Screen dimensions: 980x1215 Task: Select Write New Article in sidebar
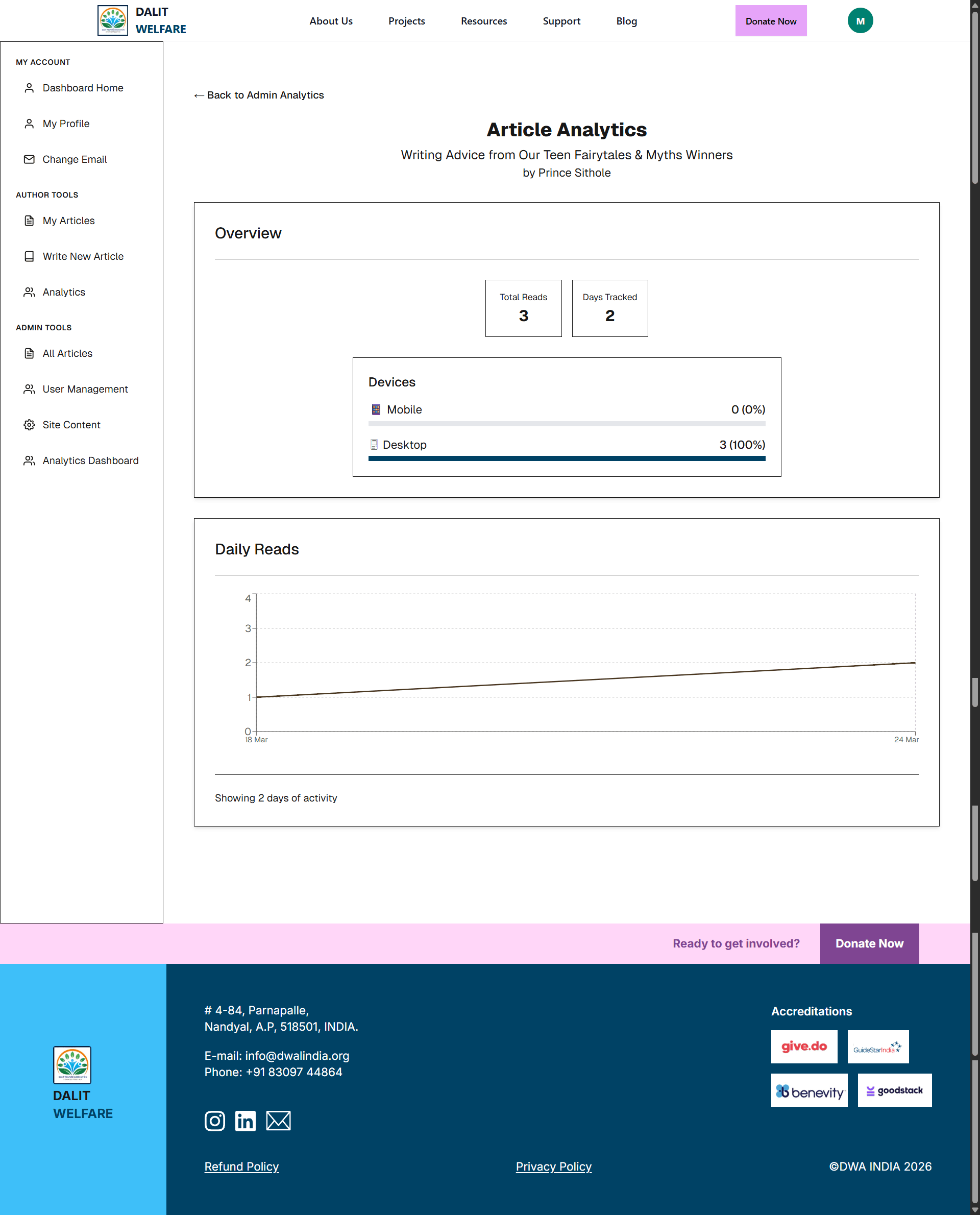click(82, 256)
